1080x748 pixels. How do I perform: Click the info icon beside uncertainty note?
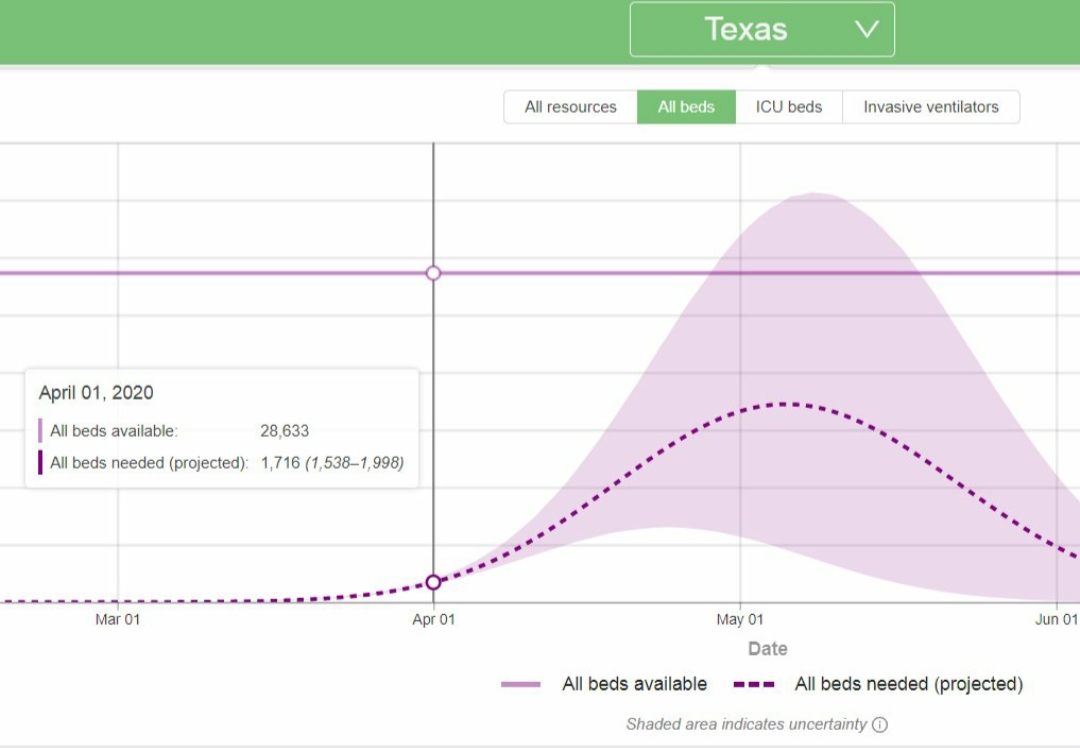[x=879, y=725]
